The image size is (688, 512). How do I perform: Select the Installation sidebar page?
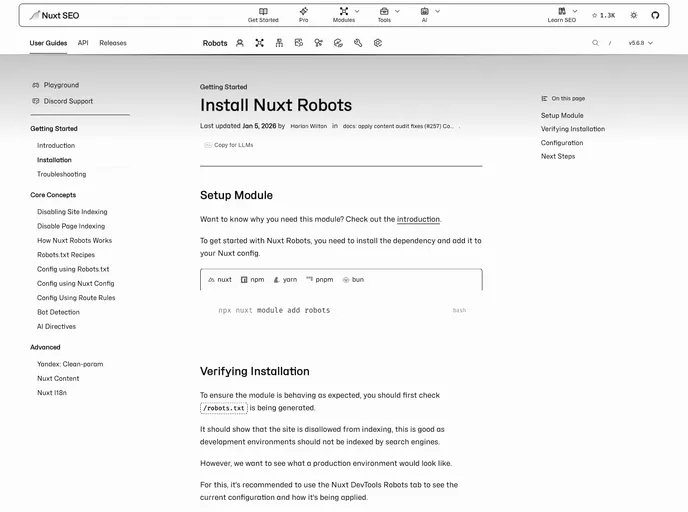[x=54, y=160]
